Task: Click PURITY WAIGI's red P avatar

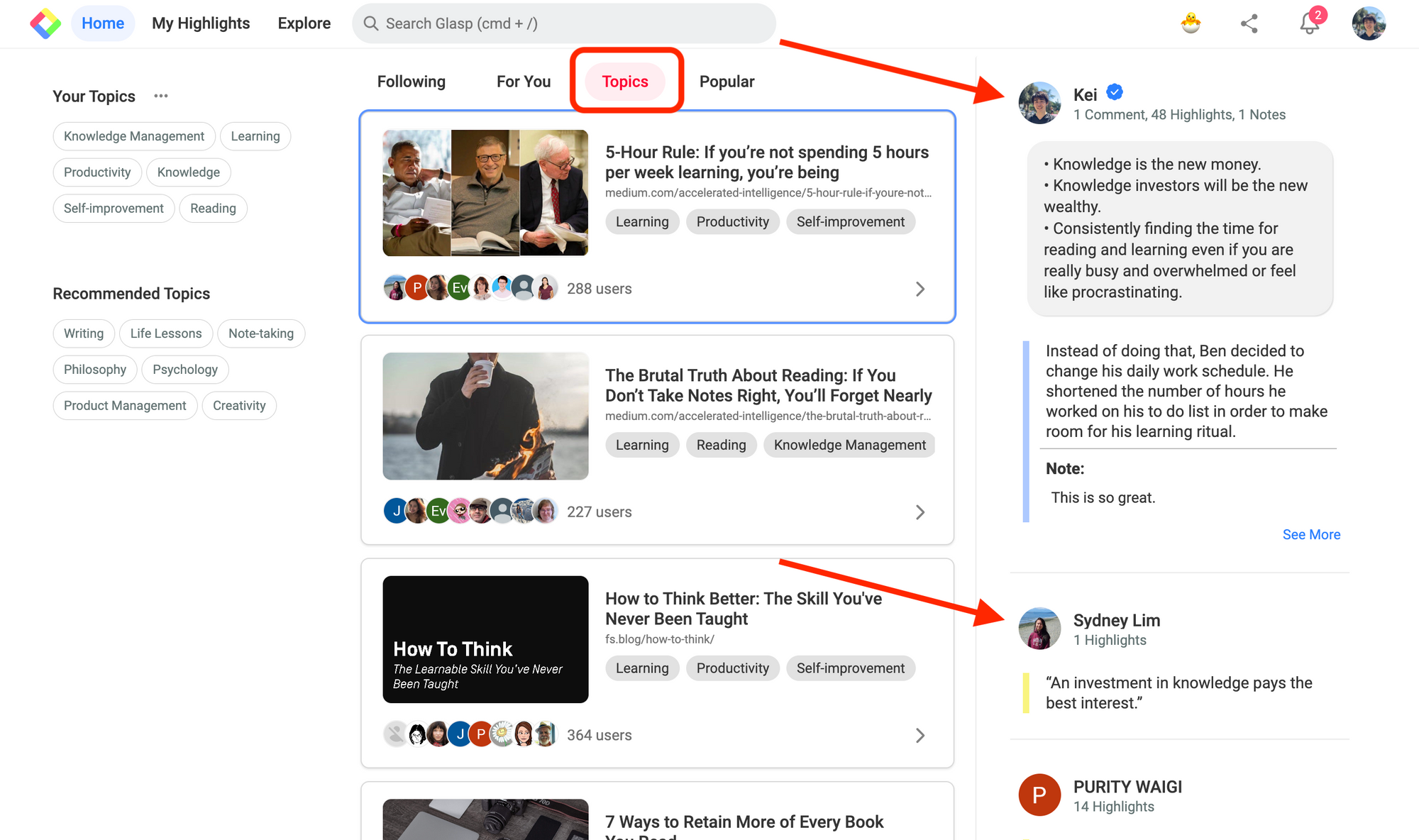Action: pos(1039,795)
